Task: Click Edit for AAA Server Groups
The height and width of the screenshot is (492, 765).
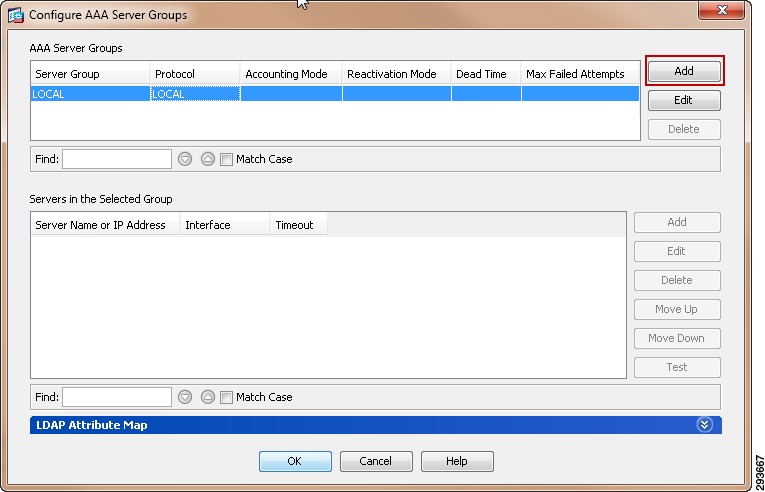Action: tap(684, 100)
